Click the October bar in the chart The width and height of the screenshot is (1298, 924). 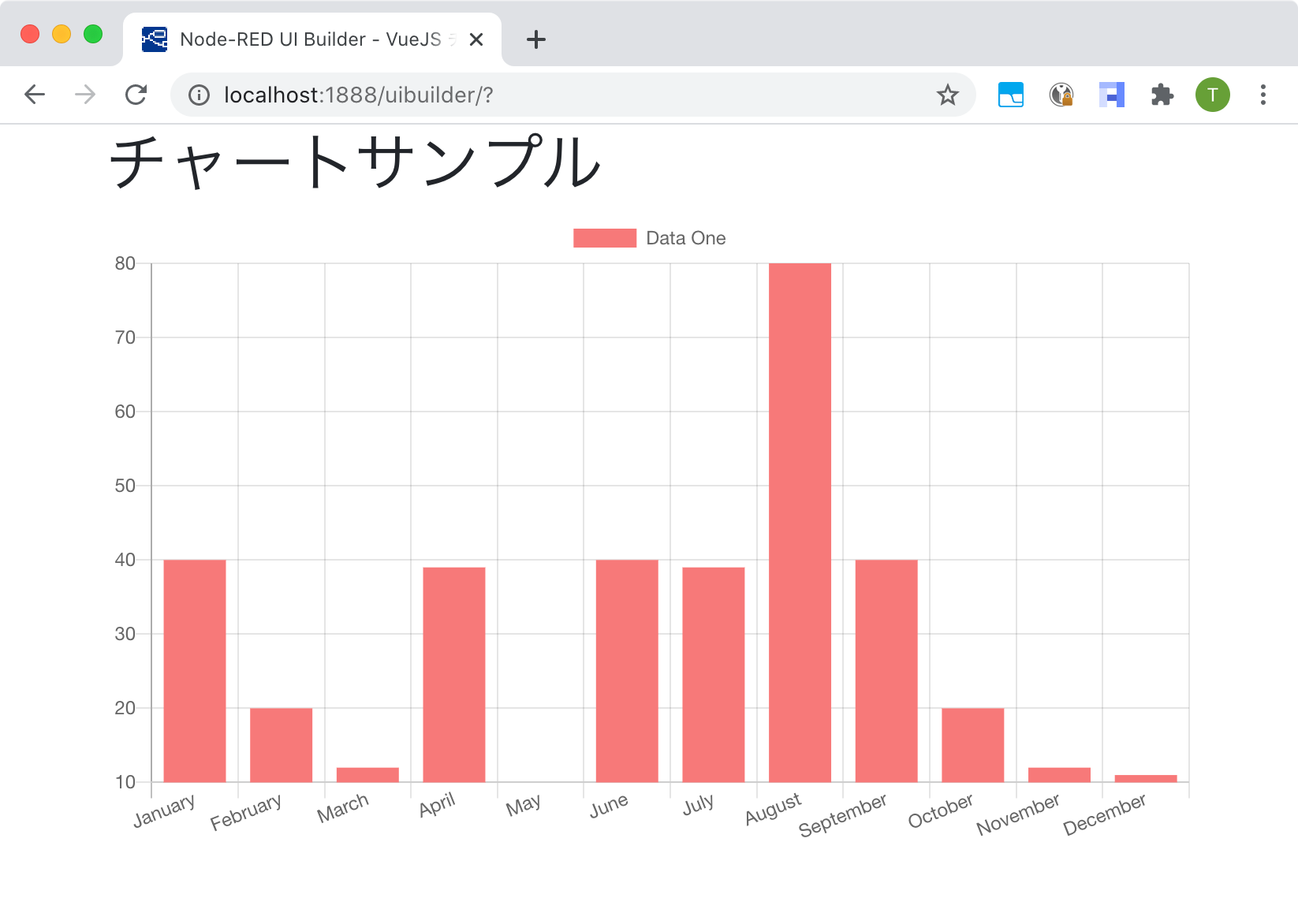coord(973,745)
